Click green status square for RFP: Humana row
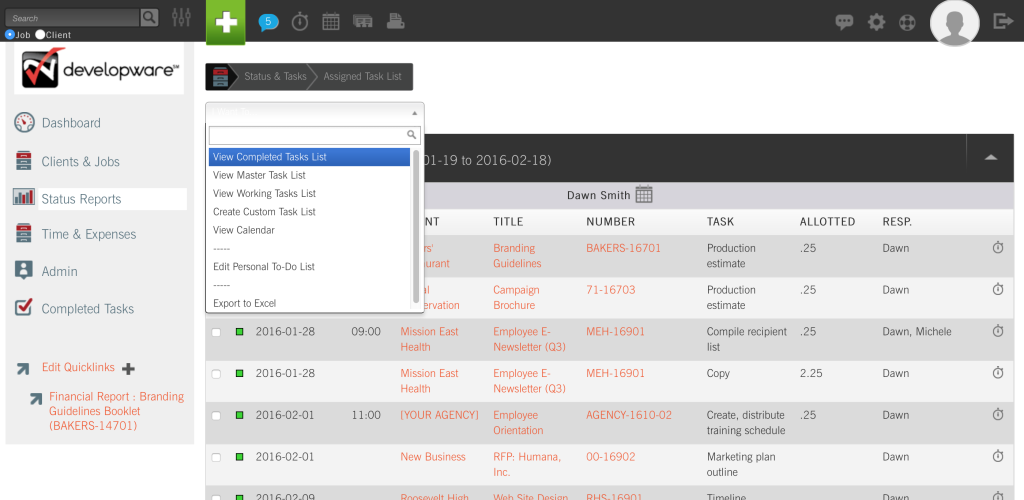The width and height of the screenshot is (1024, 500). pos(239,457)
